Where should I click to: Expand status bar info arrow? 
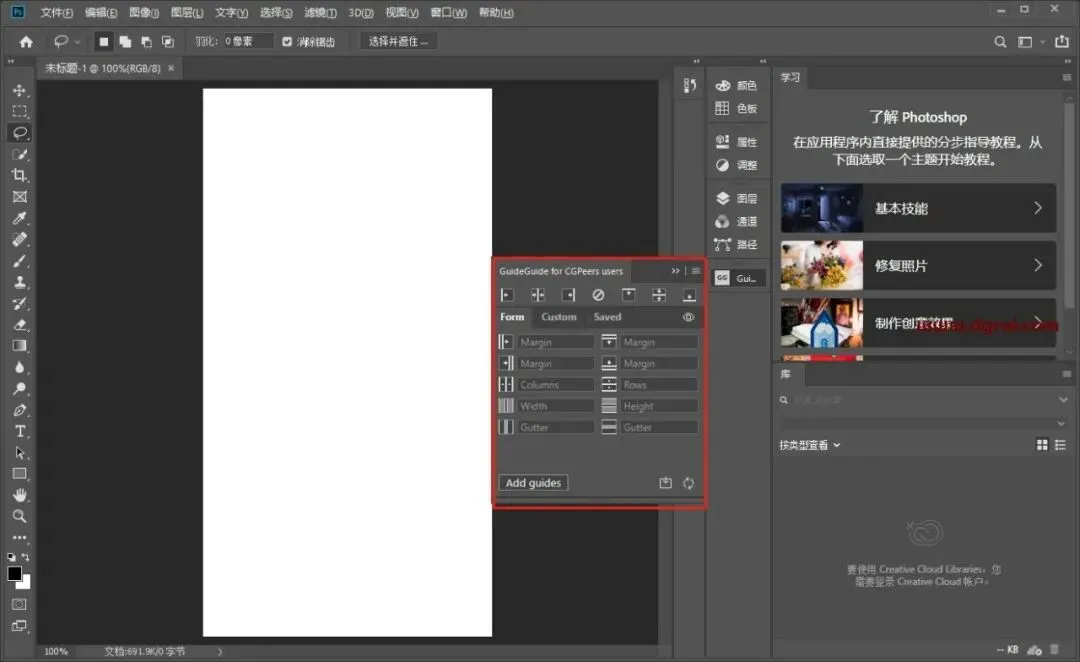220,651
